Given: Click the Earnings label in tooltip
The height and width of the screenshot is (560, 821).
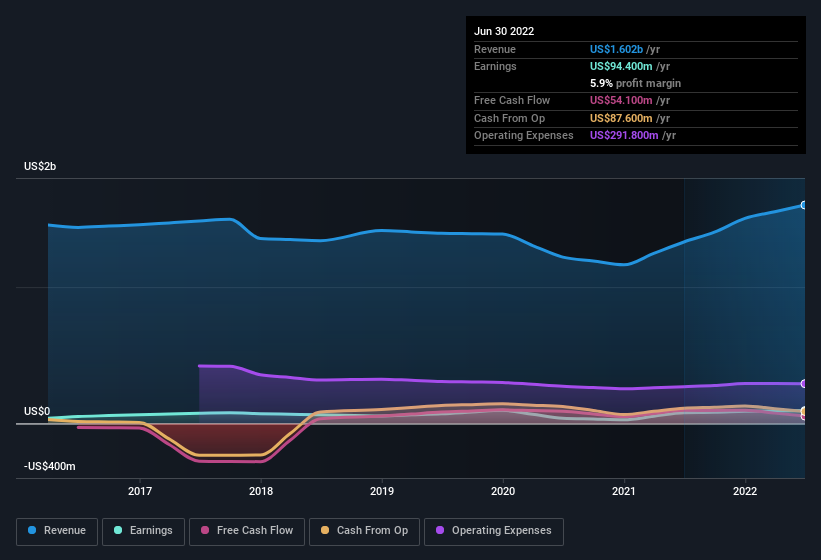Looking at the screenshot, I should (495, 66).
